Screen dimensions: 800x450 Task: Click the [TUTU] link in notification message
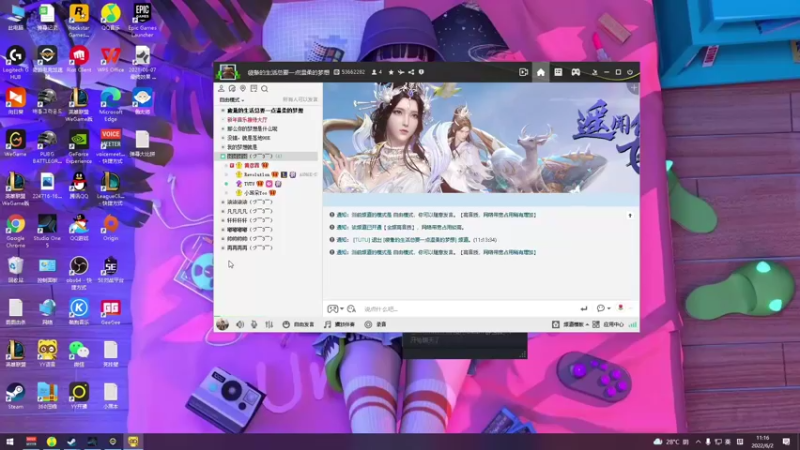[x=361, y=240]
